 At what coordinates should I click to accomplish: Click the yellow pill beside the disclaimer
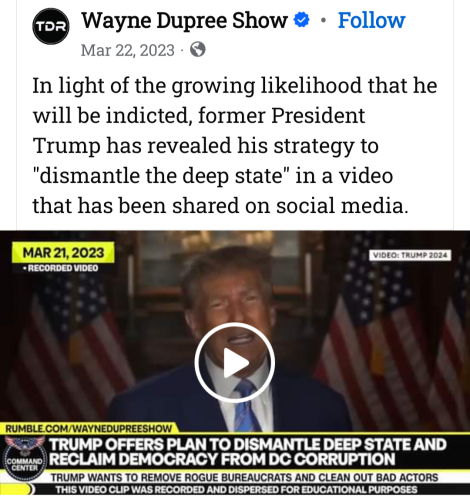[17, 490]
